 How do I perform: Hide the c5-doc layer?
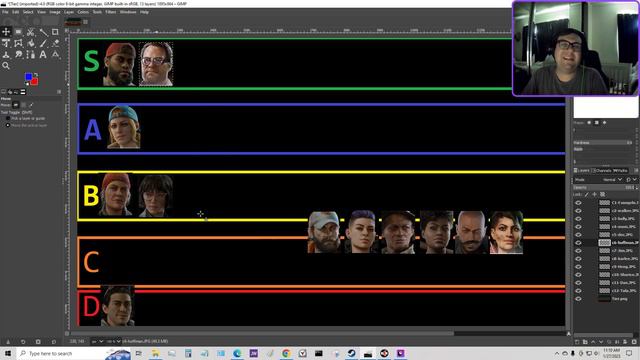coord(578,235)
